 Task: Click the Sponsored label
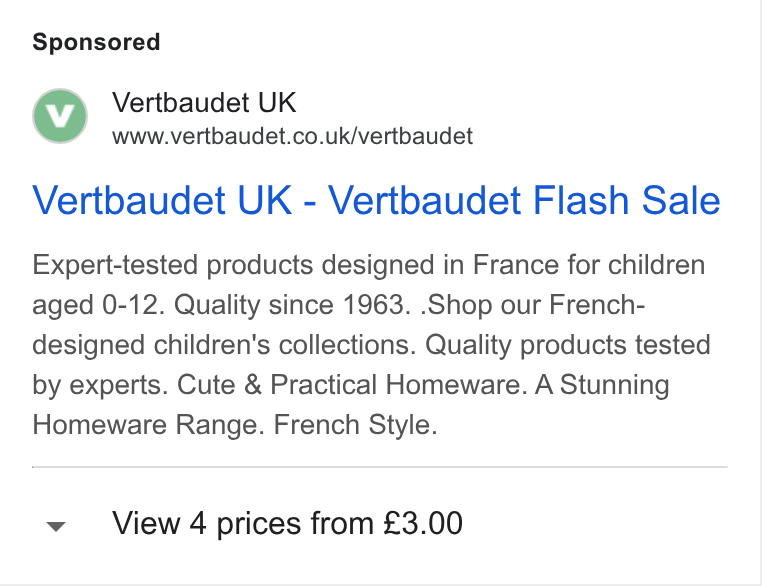pos(96,42)
